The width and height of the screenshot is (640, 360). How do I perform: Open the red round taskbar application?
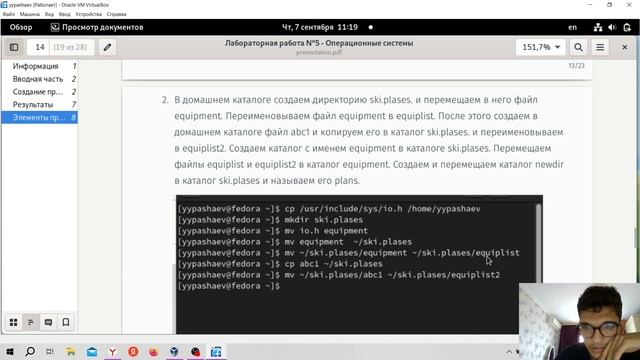[196, 351]
